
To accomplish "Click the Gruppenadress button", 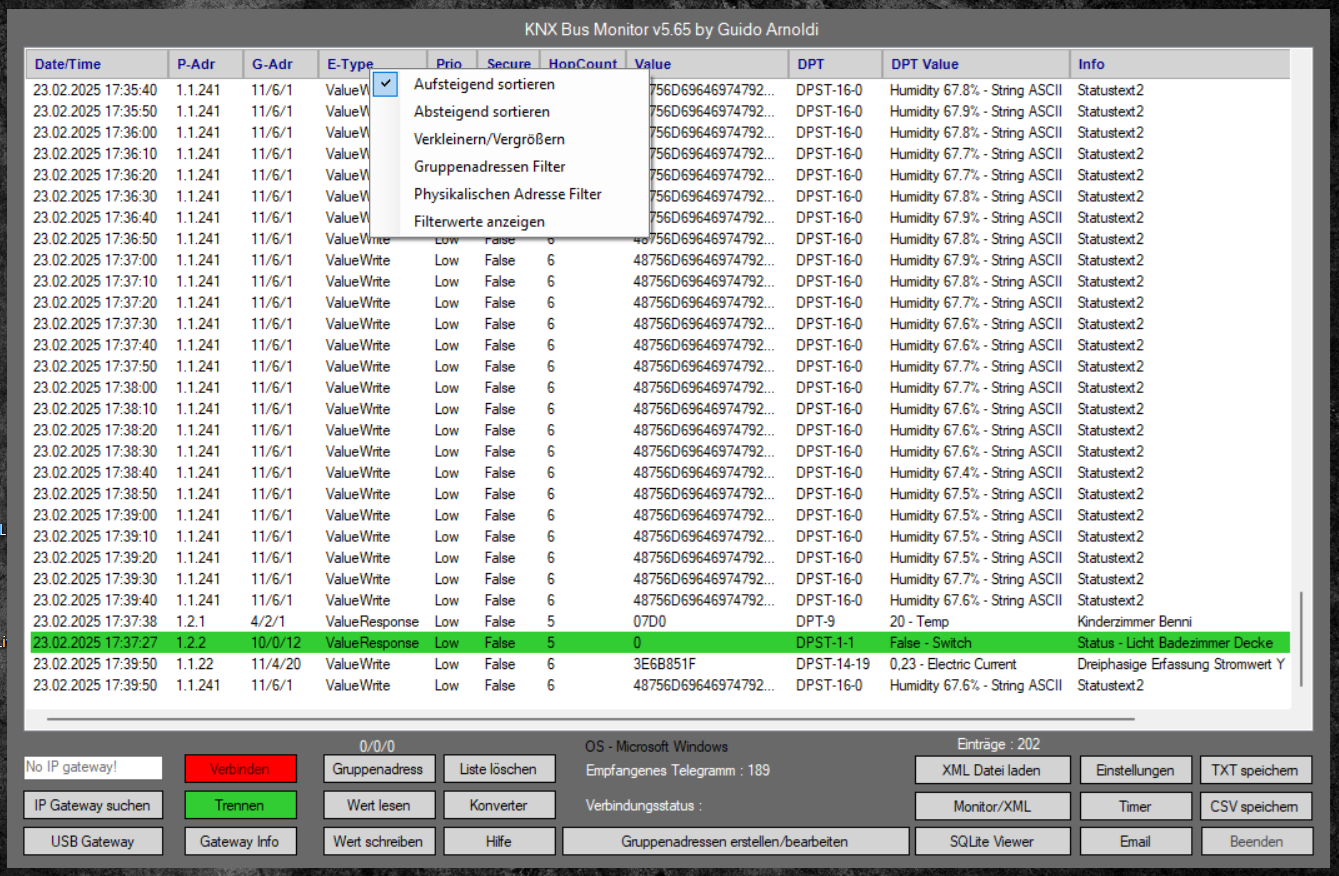I will click(x=379, y=769).
